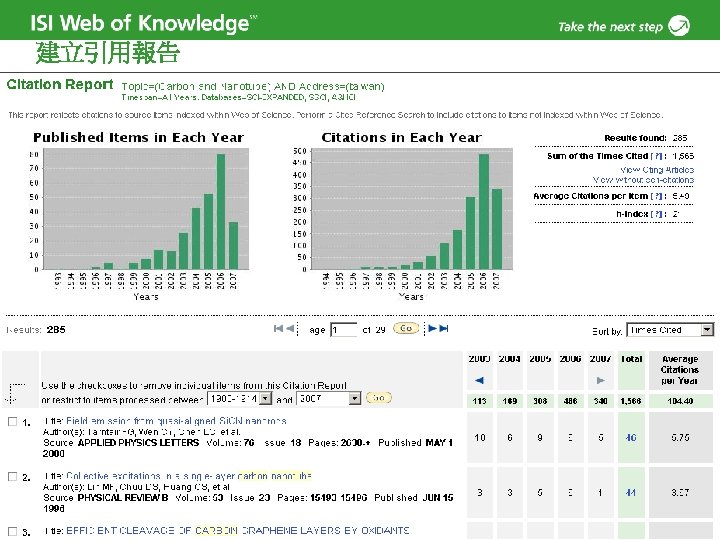Show later years with right gray arrow
Viewport: 720px width, 540px height.
(x=600, y=380)
